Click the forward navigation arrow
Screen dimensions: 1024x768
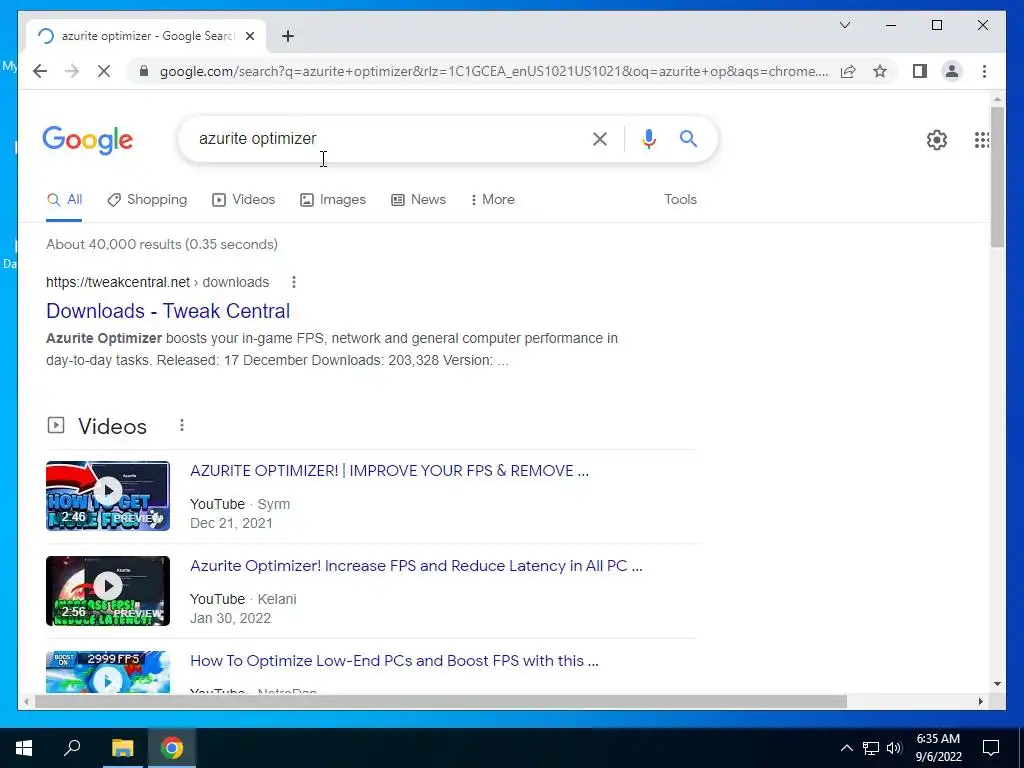(72, 71)
